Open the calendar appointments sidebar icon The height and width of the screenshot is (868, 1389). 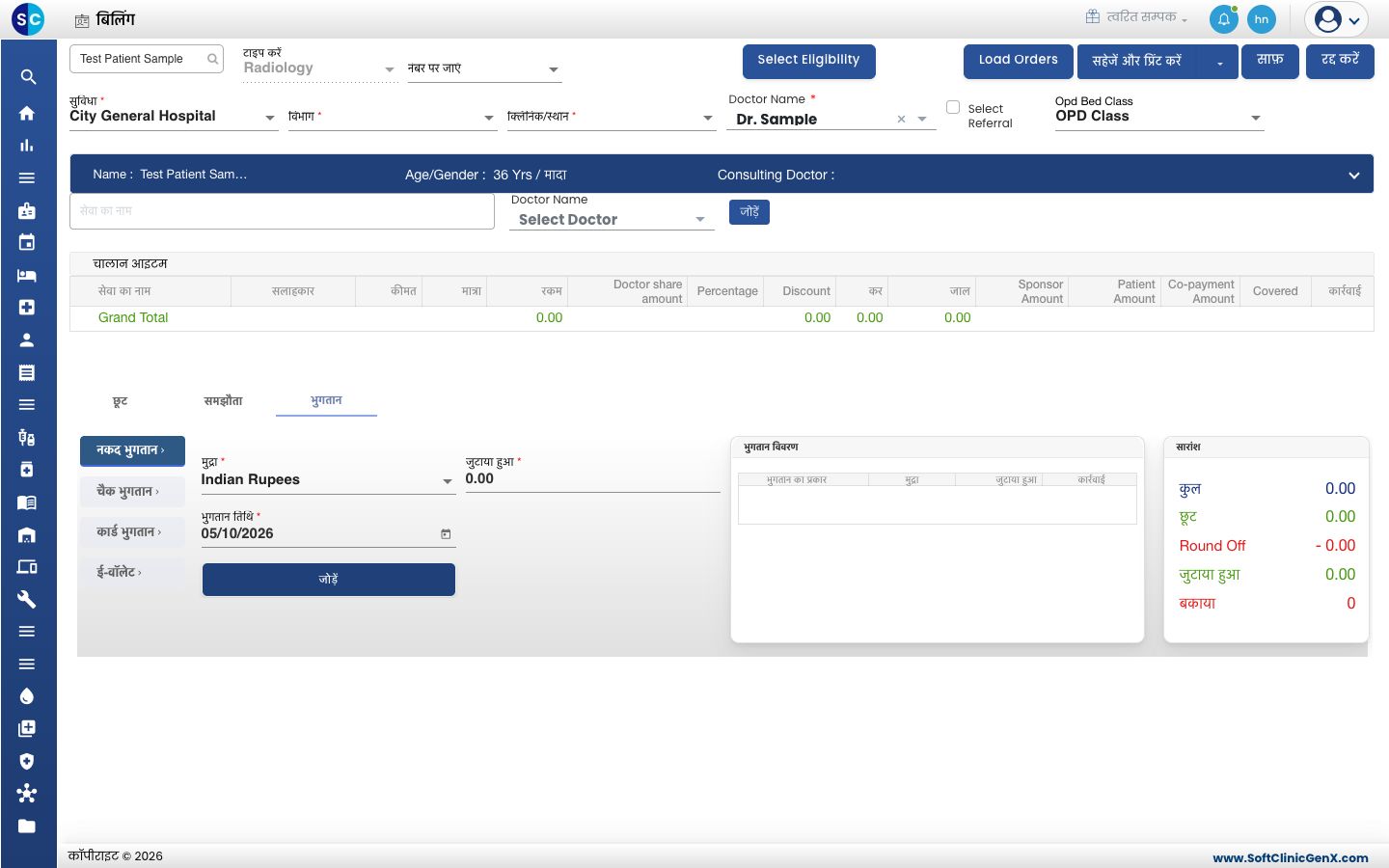[x=27, y=242]
